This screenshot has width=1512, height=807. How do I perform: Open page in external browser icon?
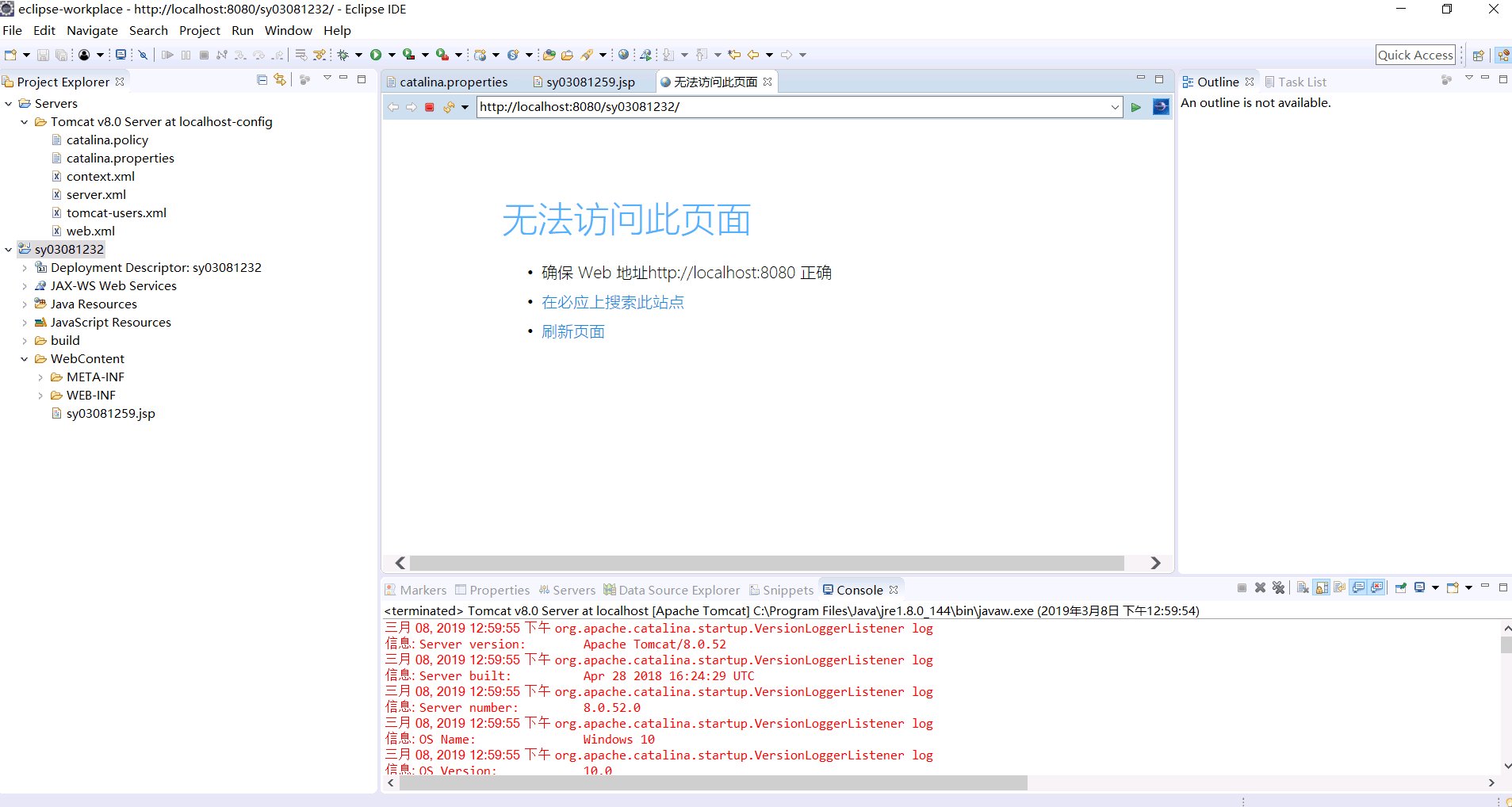coord(1161,107)
